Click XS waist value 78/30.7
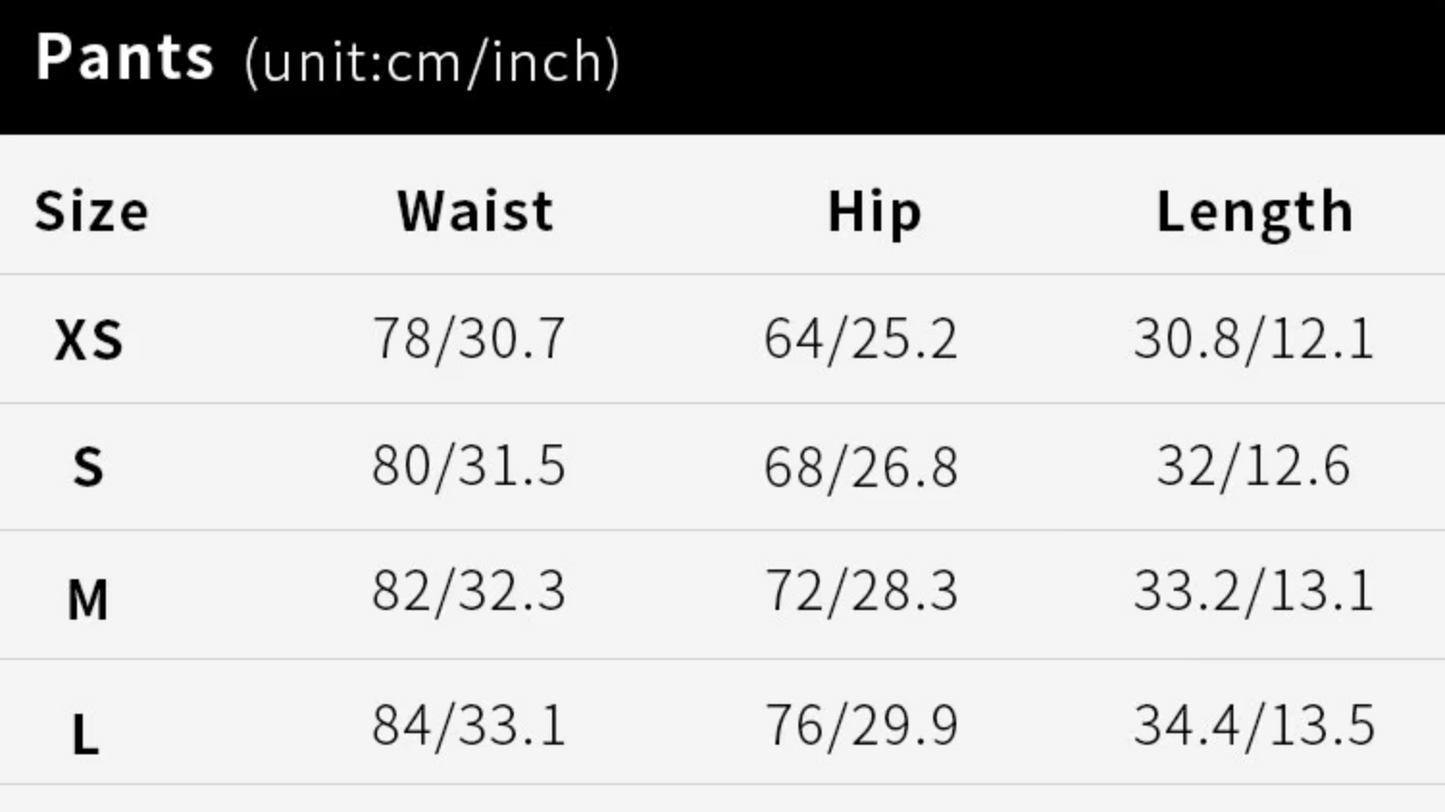Viewport: 1445px width, 812px height. tap(469, 338)
